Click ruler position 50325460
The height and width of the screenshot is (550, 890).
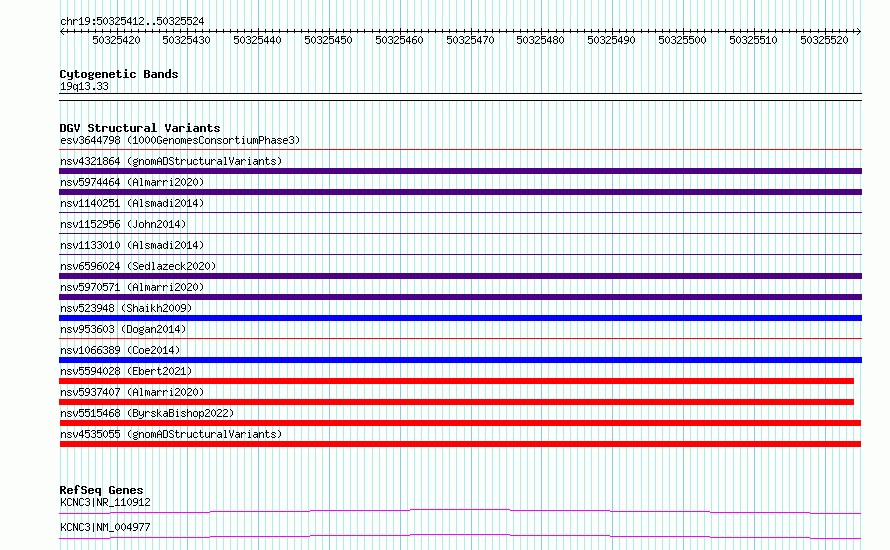pos(399,40)
